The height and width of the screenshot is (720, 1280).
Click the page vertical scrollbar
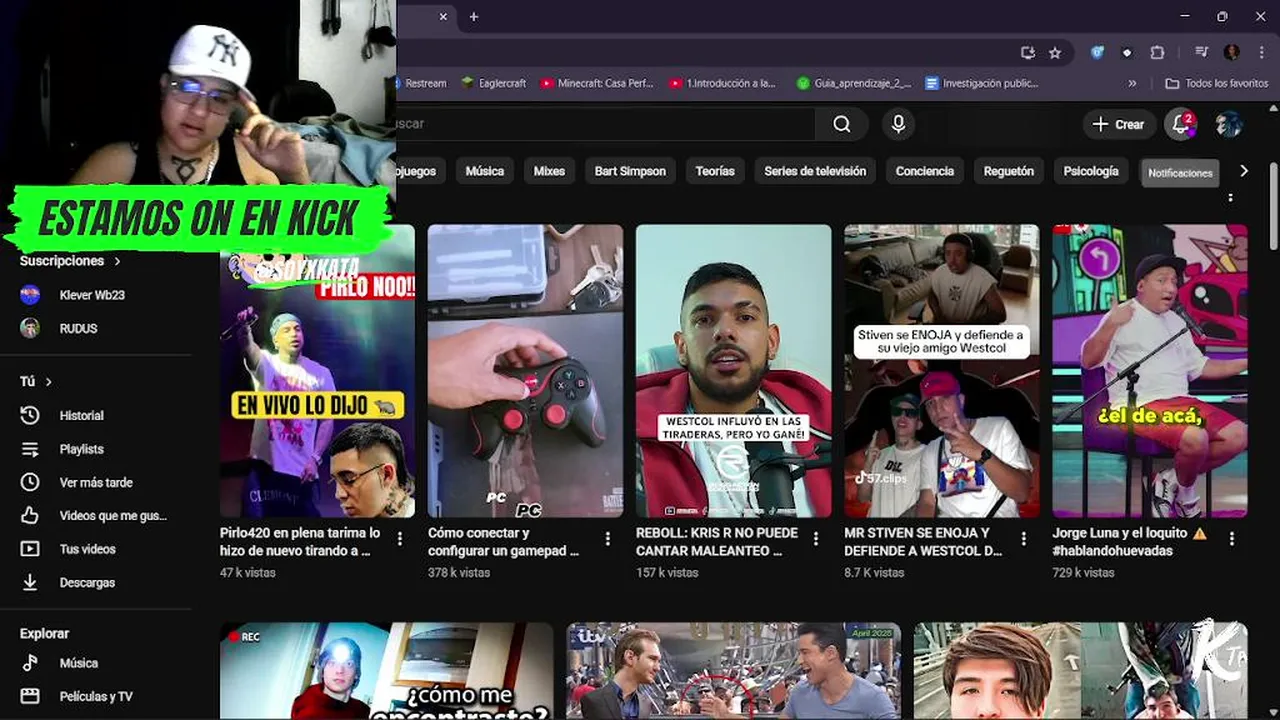1273,205
